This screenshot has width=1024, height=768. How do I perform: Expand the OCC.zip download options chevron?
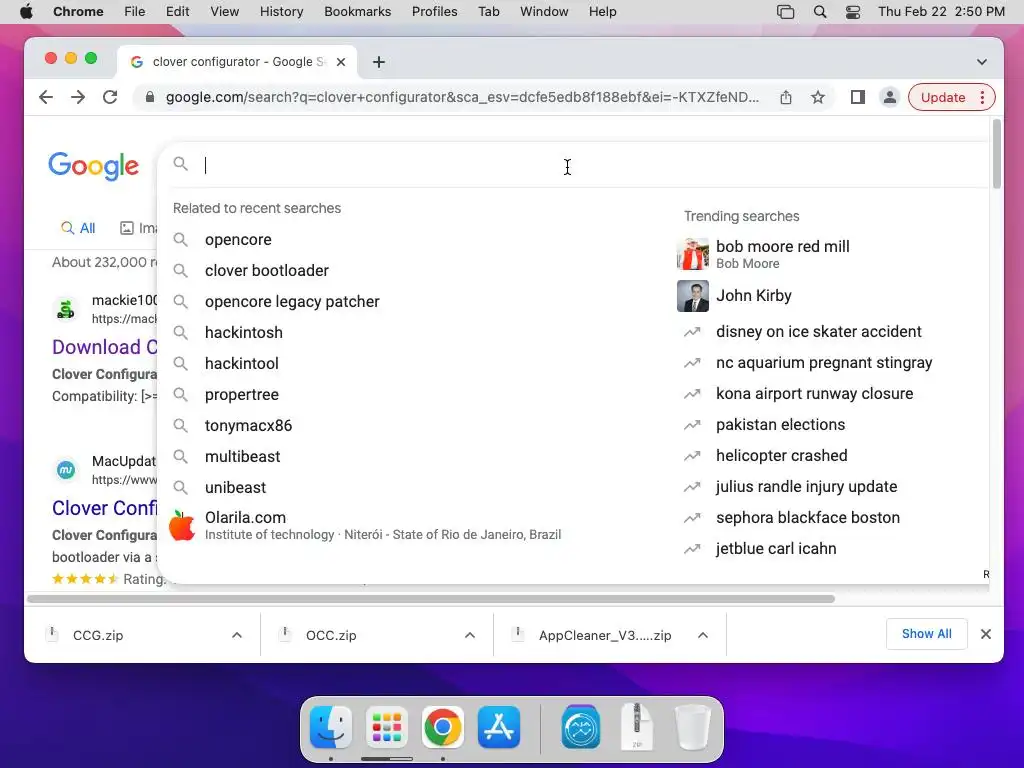point(470,635)
